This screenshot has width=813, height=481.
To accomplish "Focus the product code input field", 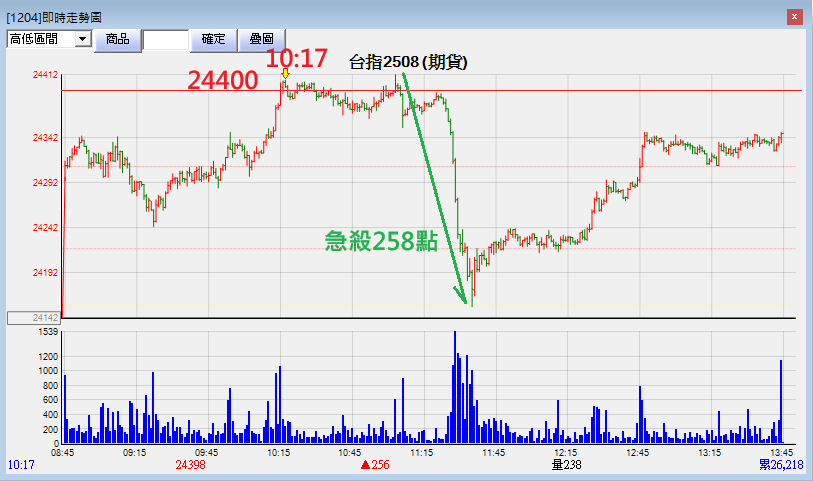I will pyautogui.click(x=166, y=39).
